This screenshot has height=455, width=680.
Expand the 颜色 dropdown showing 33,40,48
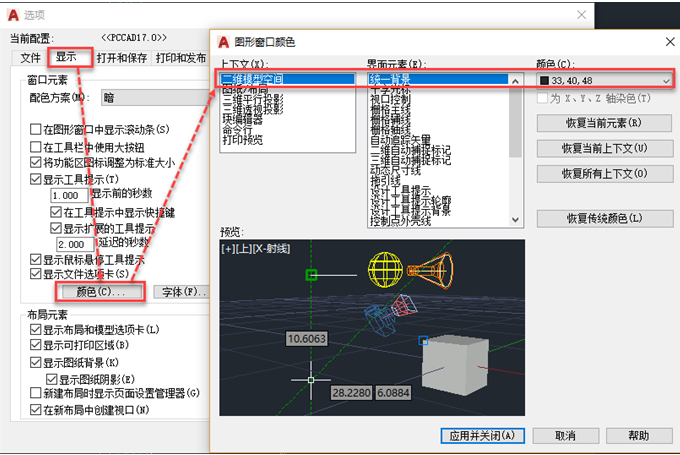coord(603,80)
